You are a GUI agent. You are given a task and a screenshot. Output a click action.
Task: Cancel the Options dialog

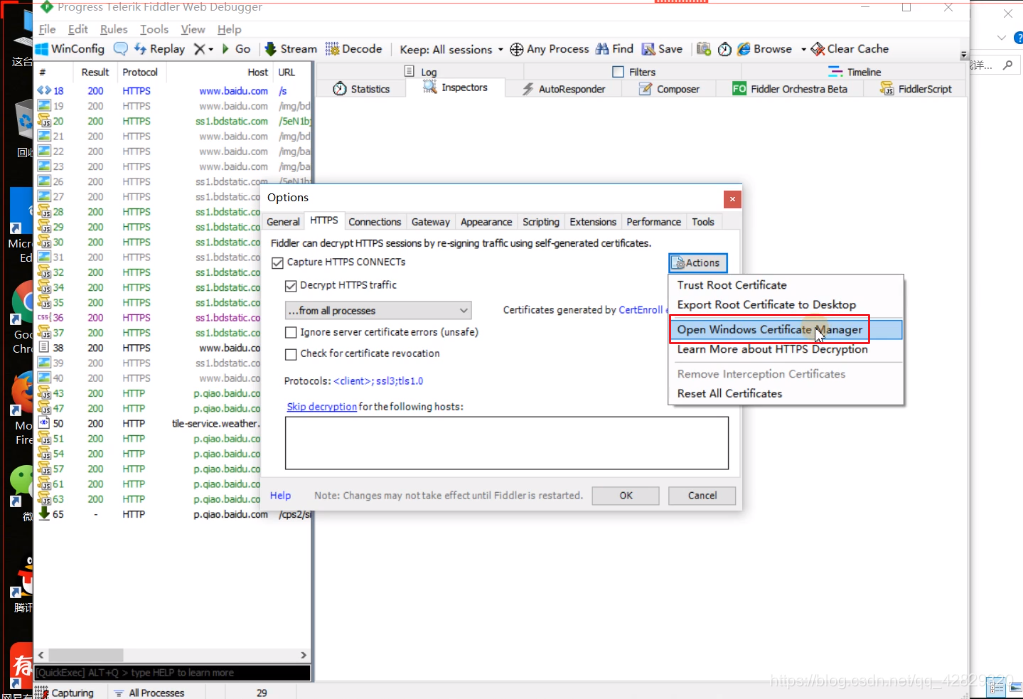(x=702, y=495)
